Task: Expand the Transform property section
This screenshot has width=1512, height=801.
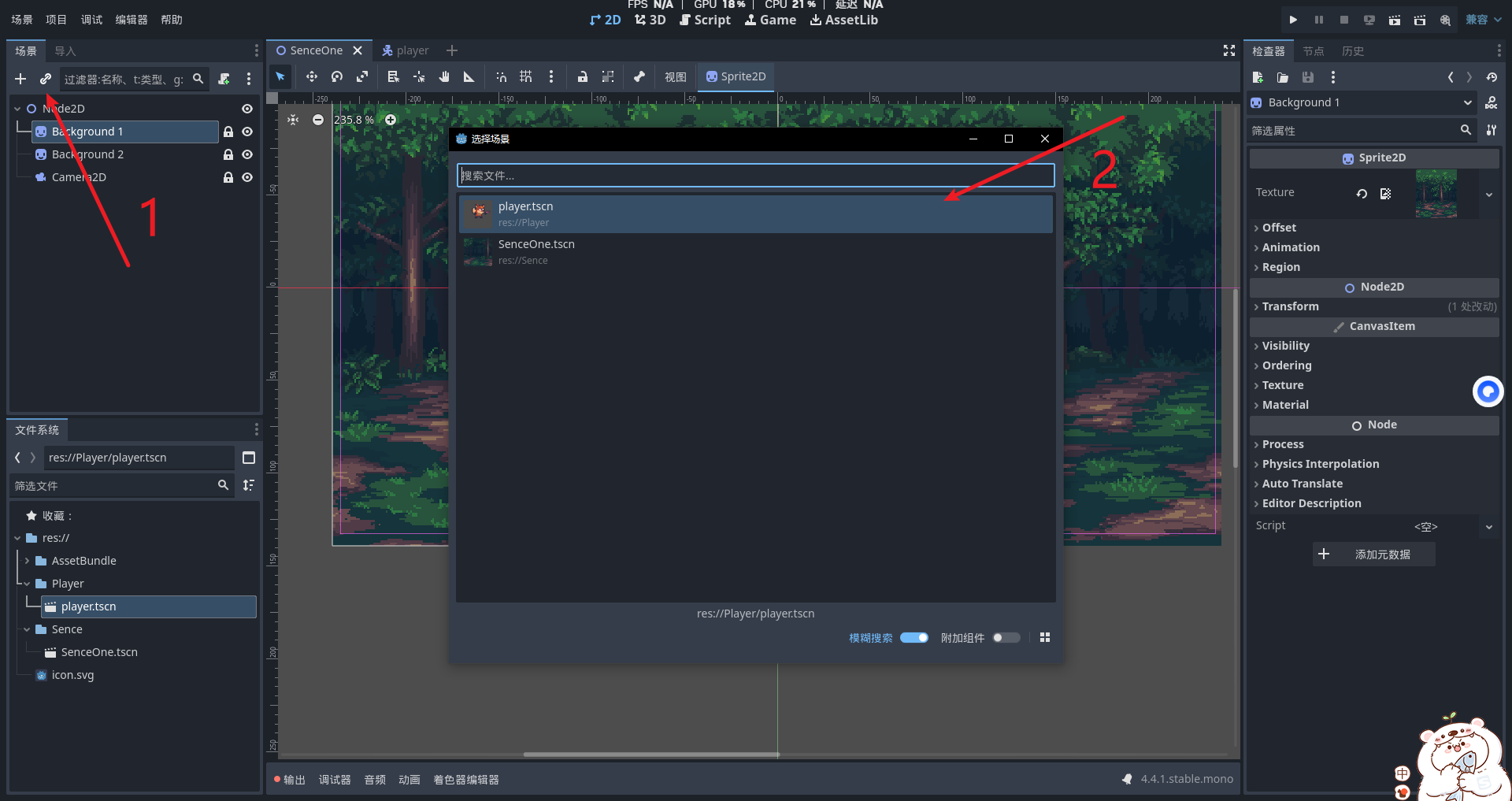Action: tap(1290, 306)
